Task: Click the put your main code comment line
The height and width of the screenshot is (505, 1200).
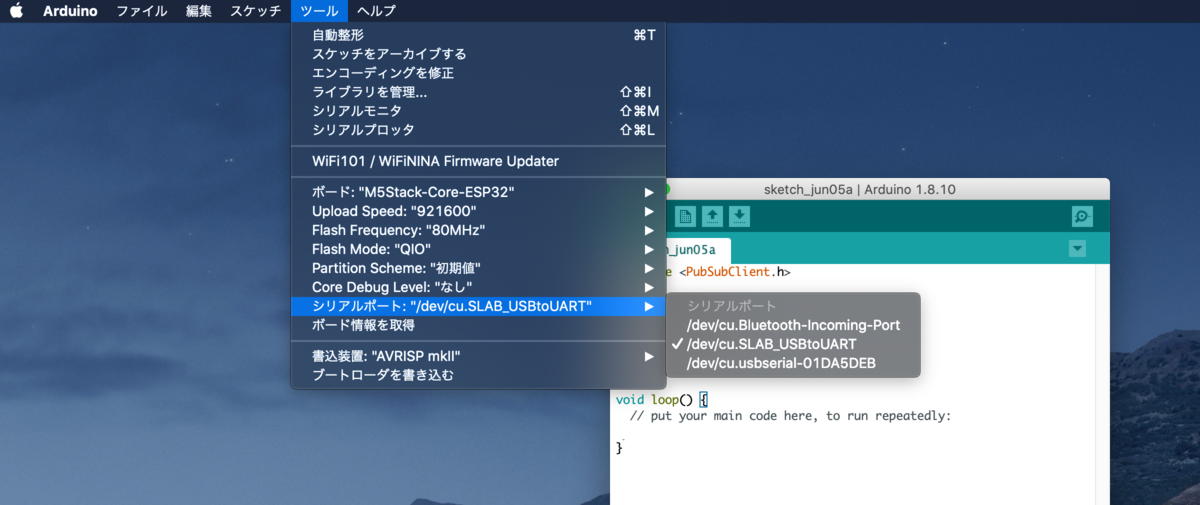Action: coord(790,416)
